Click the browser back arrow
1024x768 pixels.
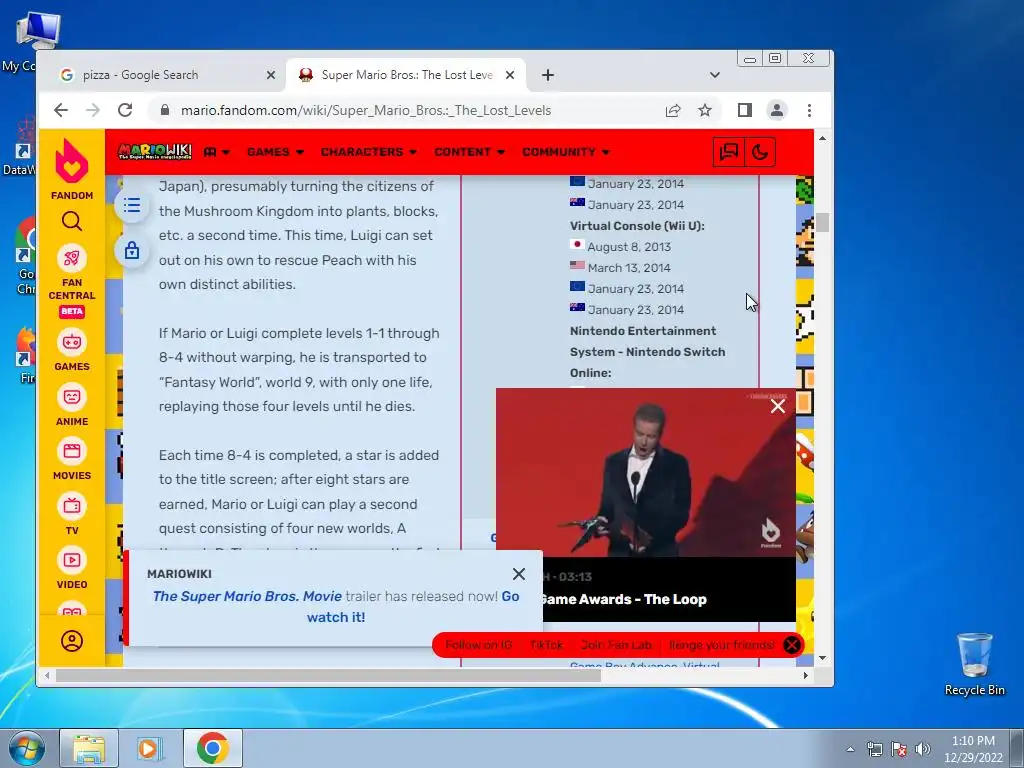61,110
